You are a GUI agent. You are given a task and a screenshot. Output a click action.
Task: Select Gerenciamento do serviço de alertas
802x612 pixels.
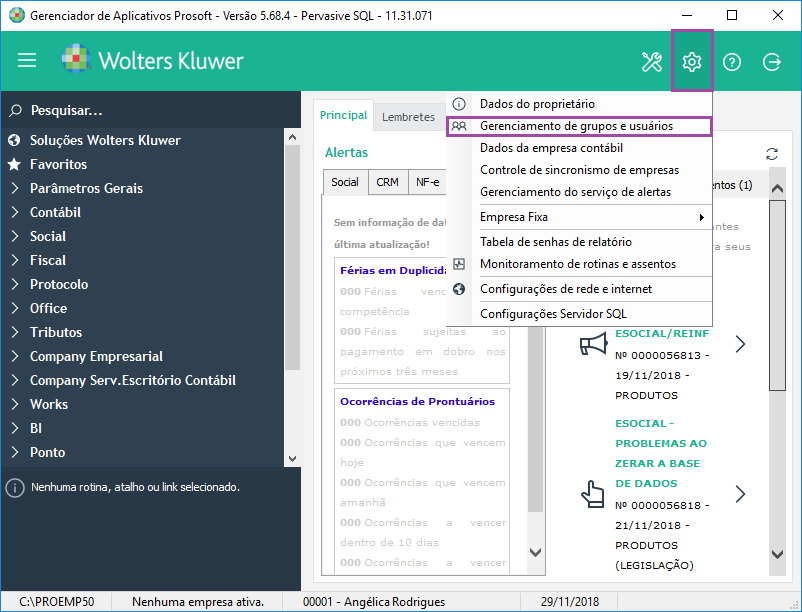pos(579,192)
